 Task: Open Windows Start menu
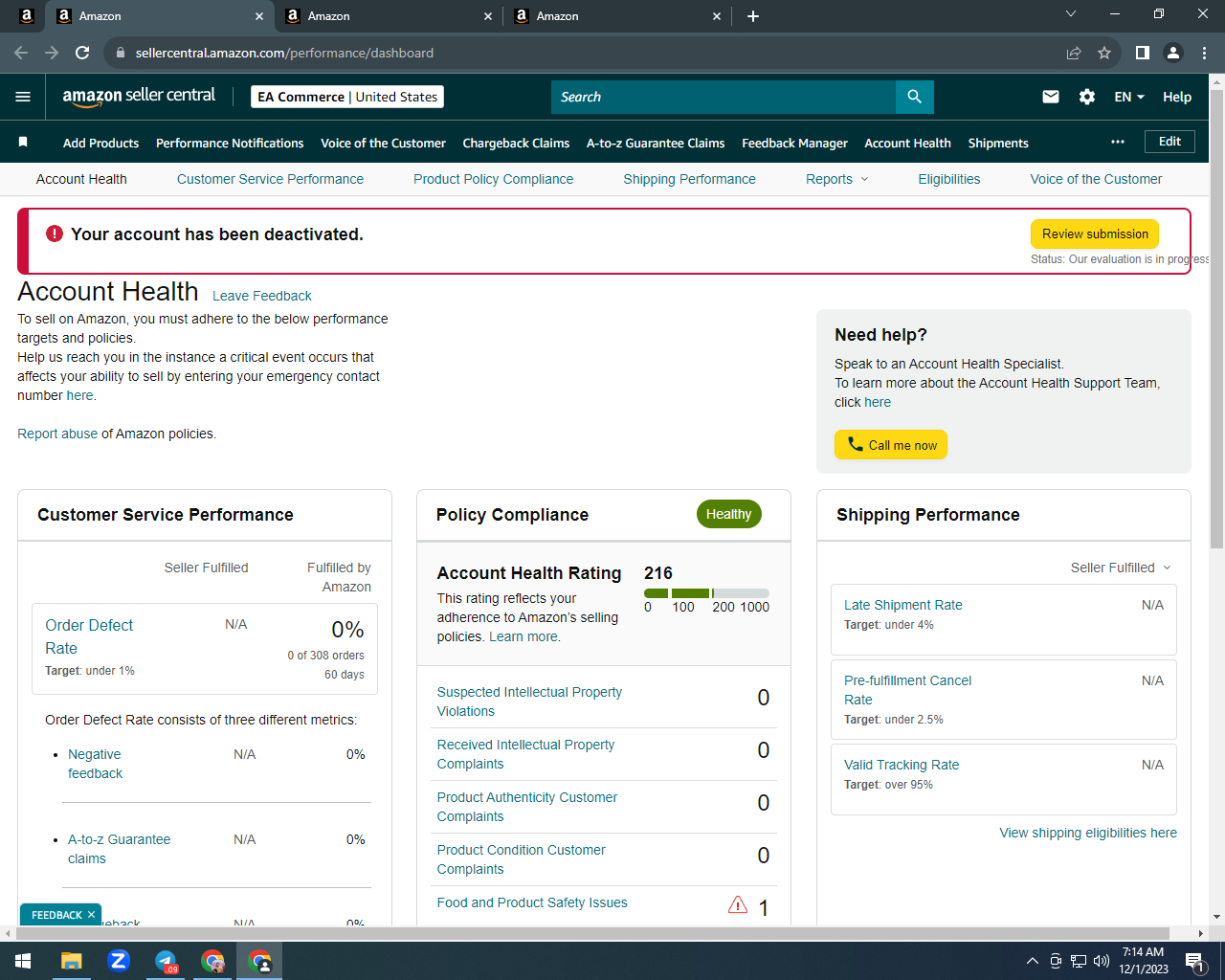pos(23,961)
